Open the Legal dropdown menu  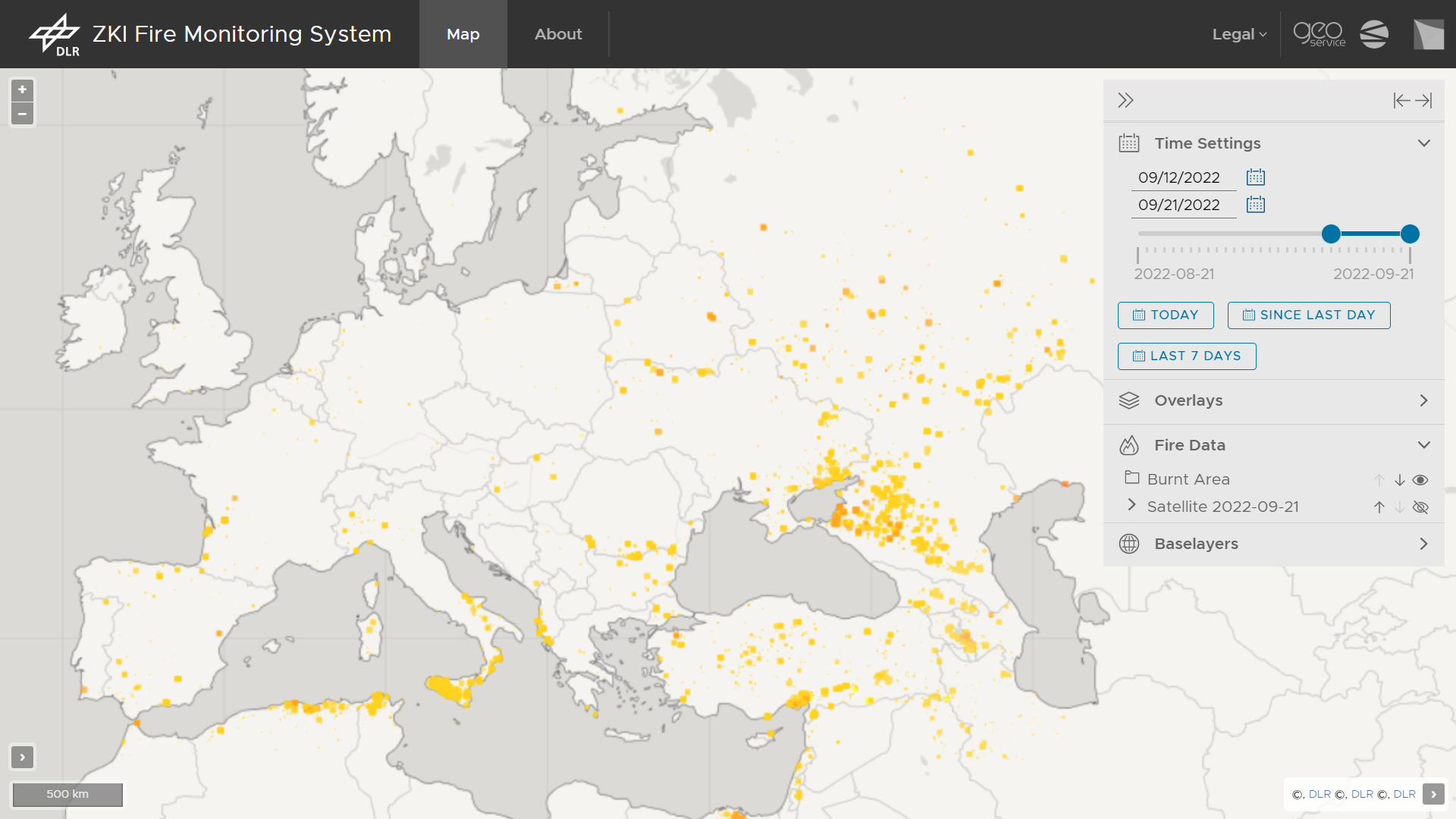(x=1239, y=34)
